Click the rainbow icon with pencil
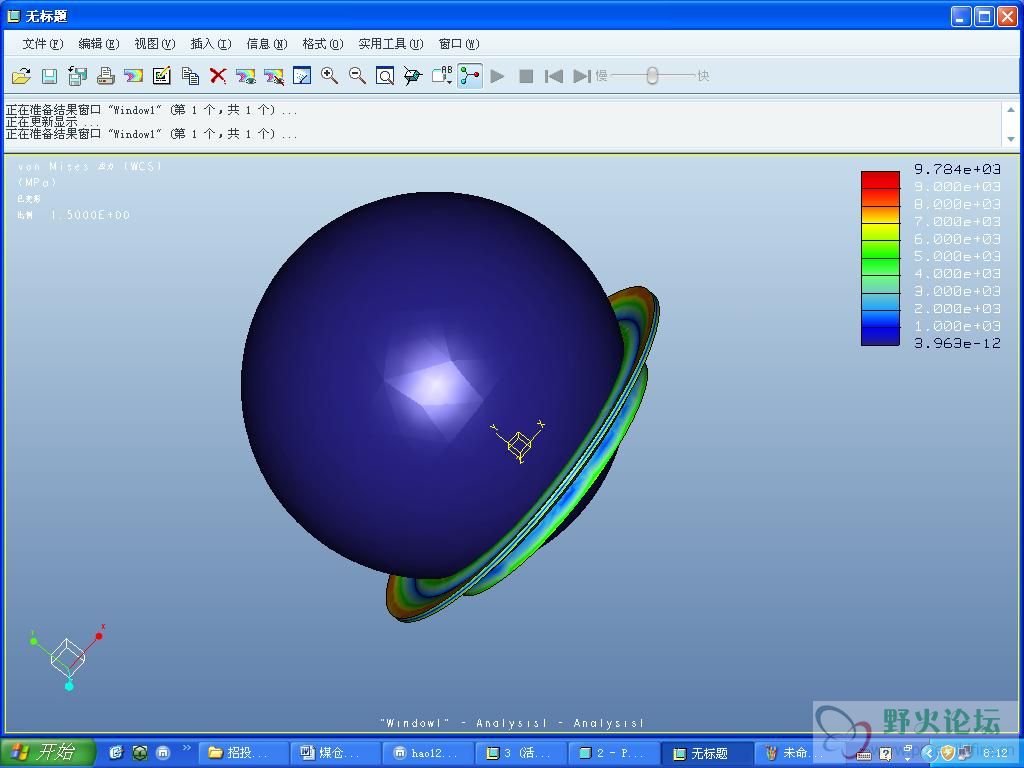 coord(274,76)
